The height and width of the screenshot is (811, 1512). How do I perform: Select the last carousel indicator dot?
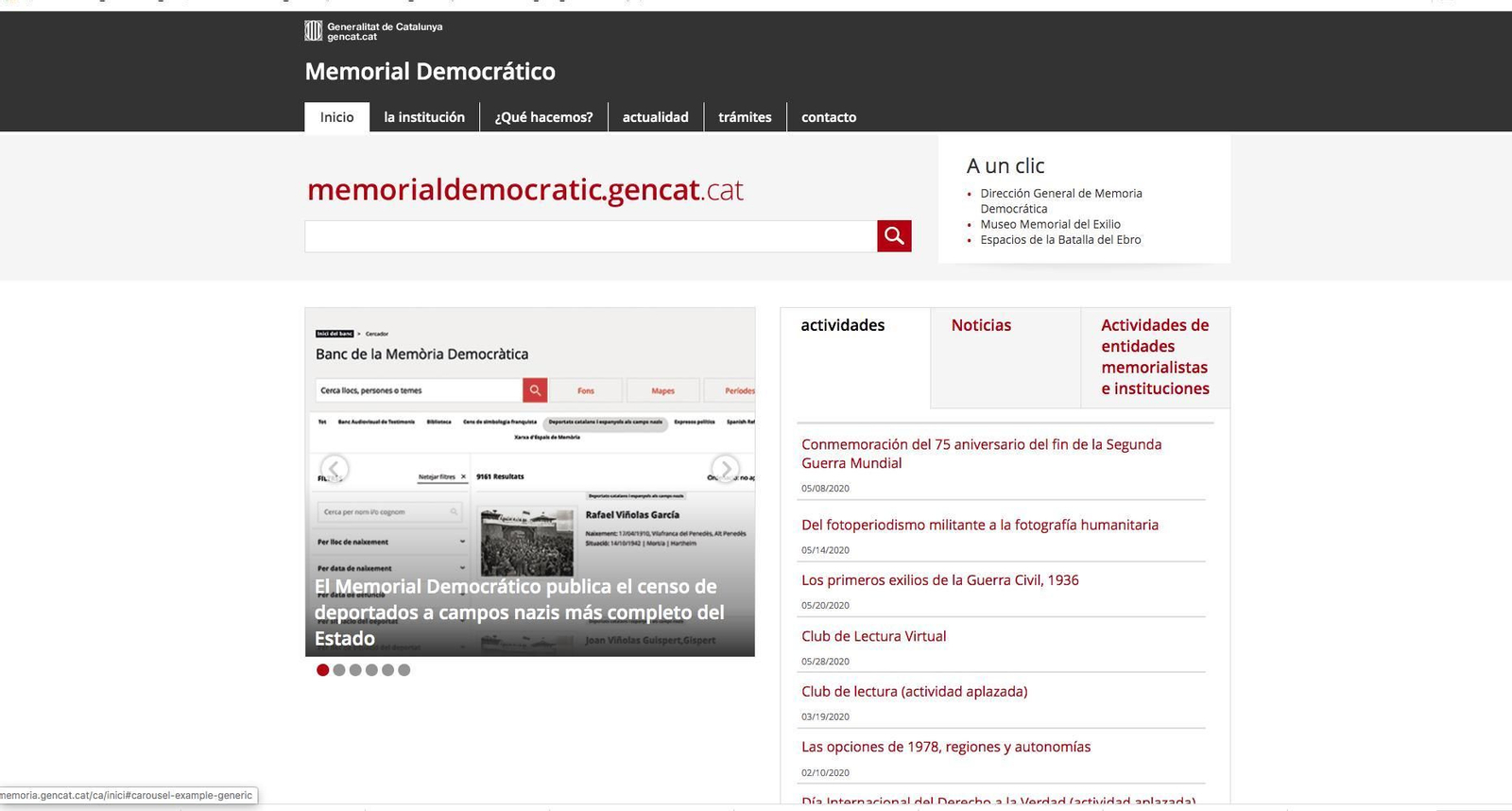404,670
